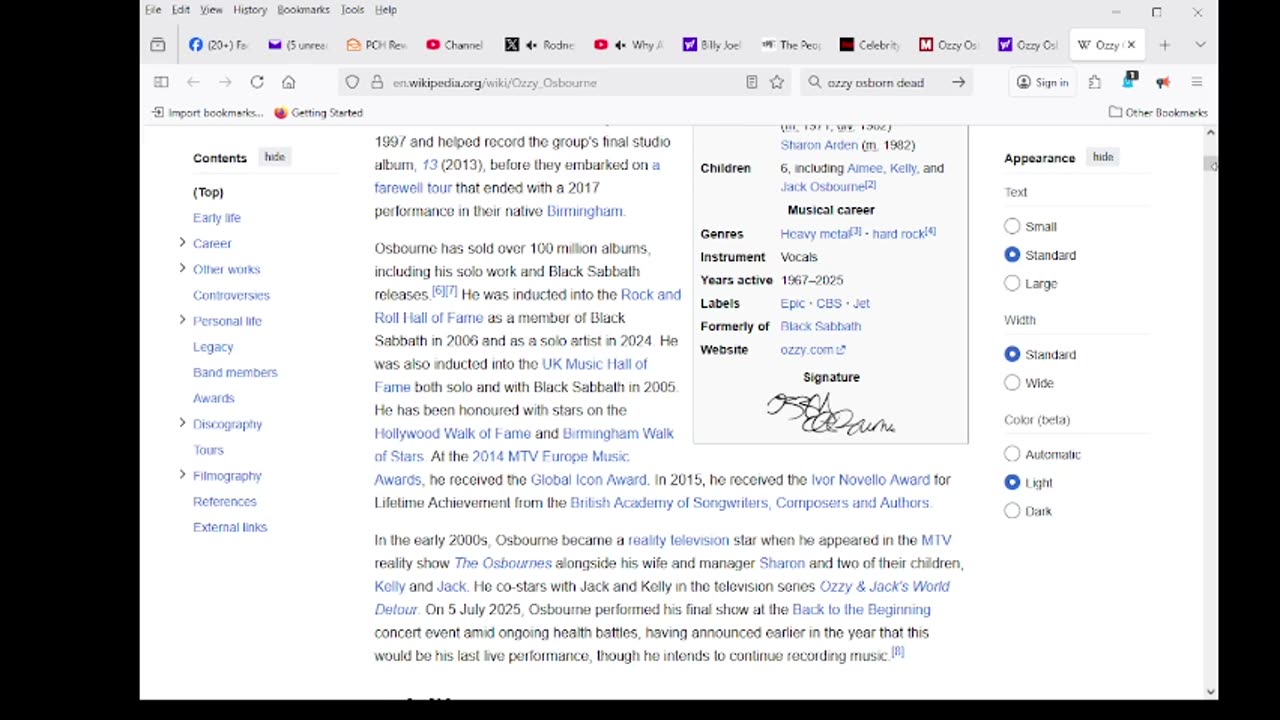Open the Black Sabbath infobox link
The image size is (1280, 720).
pyautogui.click(x=820, y=326)
